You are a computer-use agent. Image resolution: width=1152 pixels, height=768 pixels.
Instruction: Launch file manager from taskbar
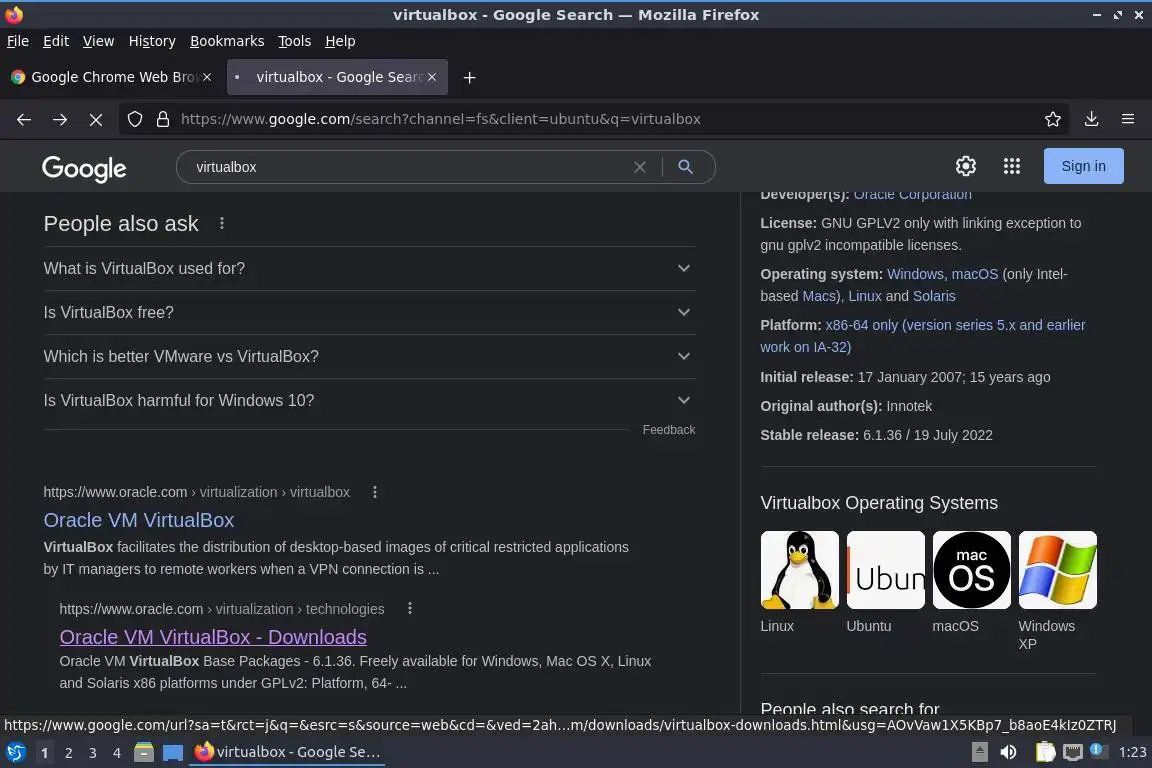pos(144,752)
